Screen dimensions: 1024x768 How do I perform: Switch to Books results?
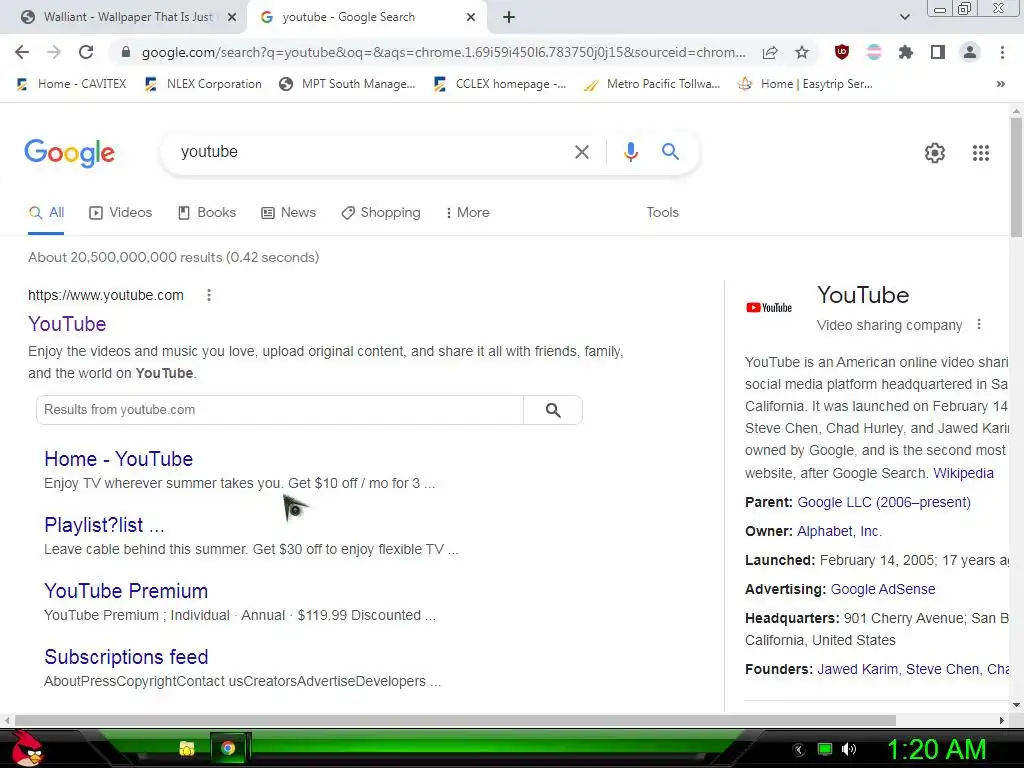click(x=206, y=212)
